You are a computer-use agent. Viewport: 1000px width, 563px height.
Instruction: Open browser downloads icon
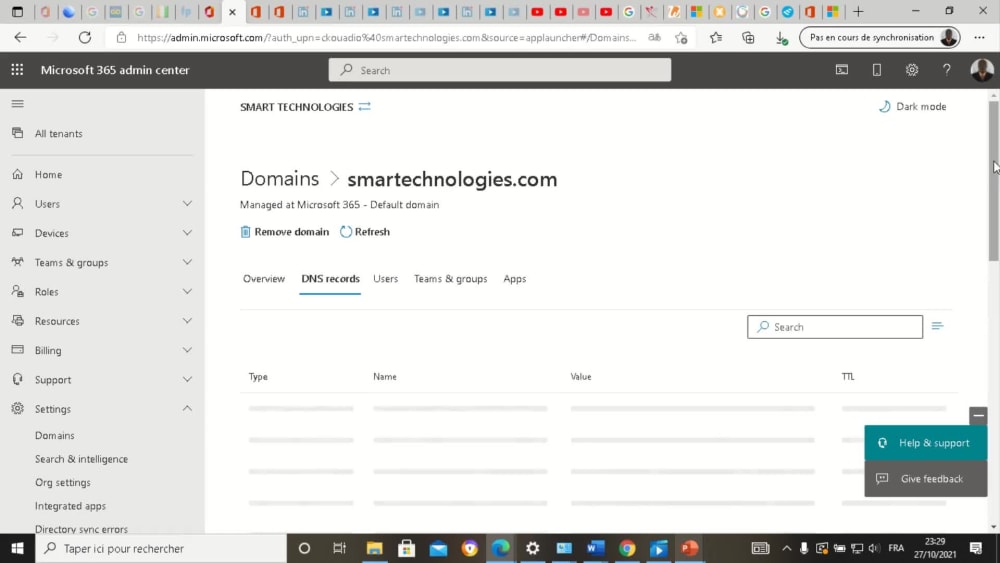point(781,38)
